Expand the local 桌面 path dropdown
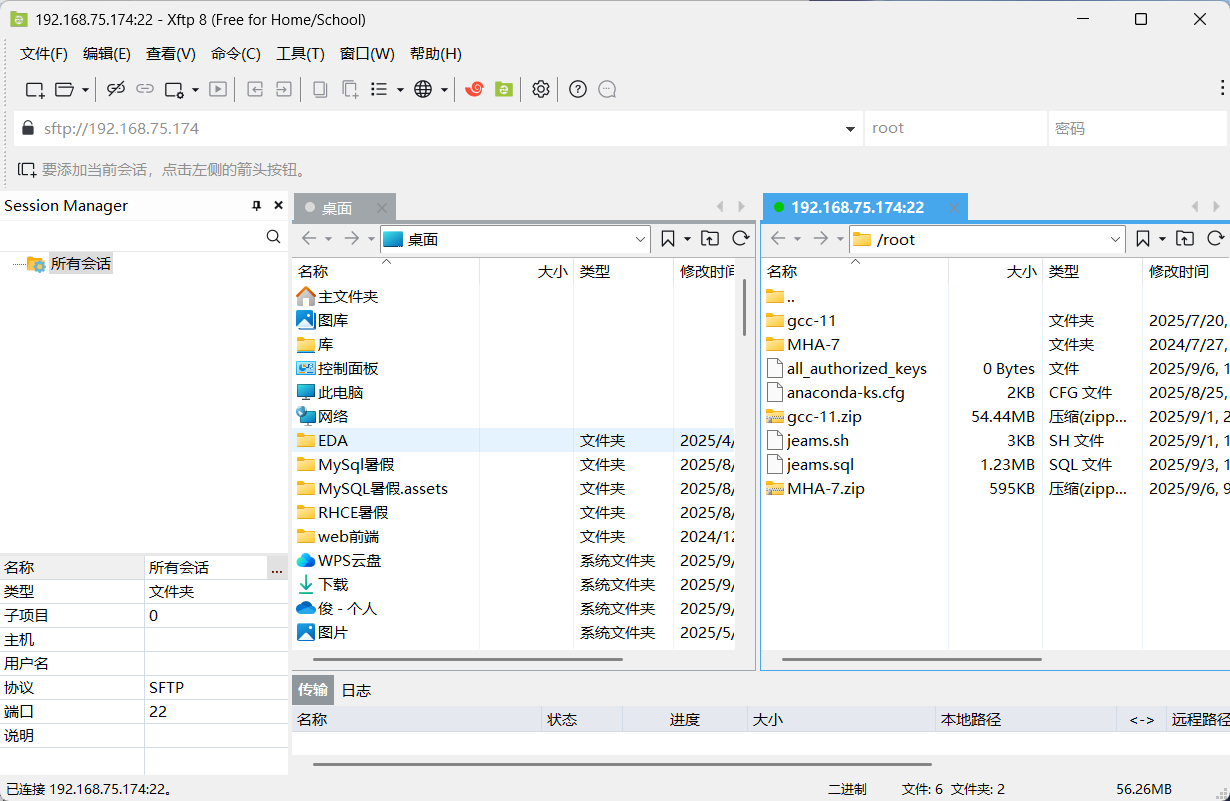Image resolution: width=1230 pixels, height=801 pixels. (641, 239)
